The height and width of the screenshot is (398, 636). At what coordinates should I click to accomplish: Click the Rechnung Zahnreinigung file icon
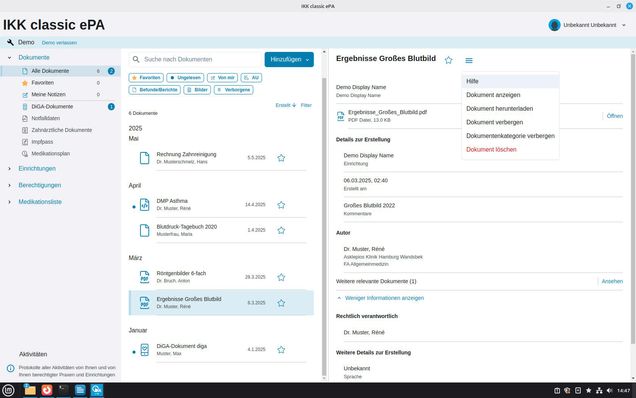[144, 158]
